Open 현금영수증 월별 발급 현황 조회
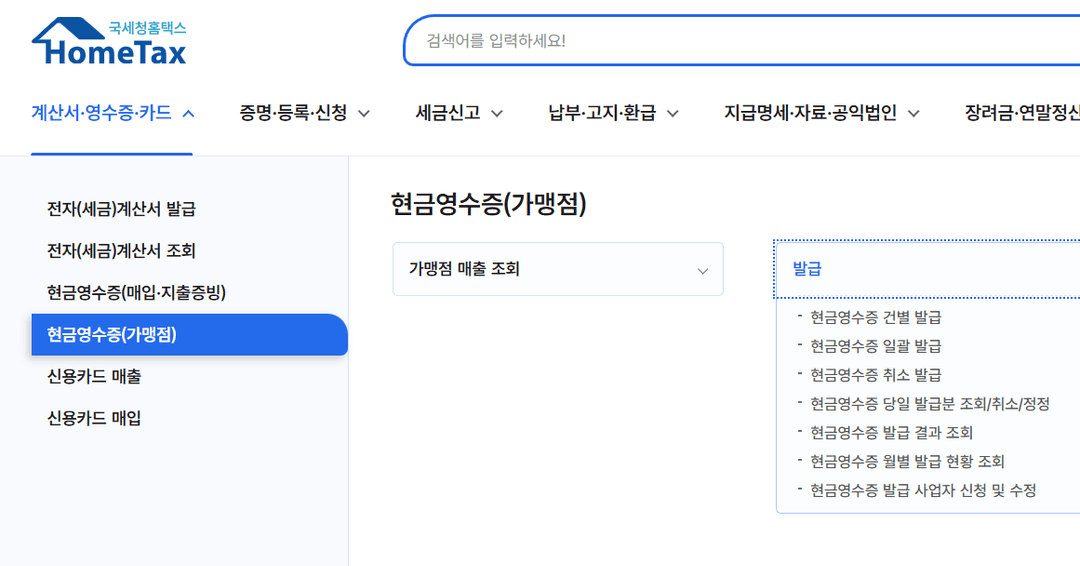The image size is (1080, 566). (907, 462)
